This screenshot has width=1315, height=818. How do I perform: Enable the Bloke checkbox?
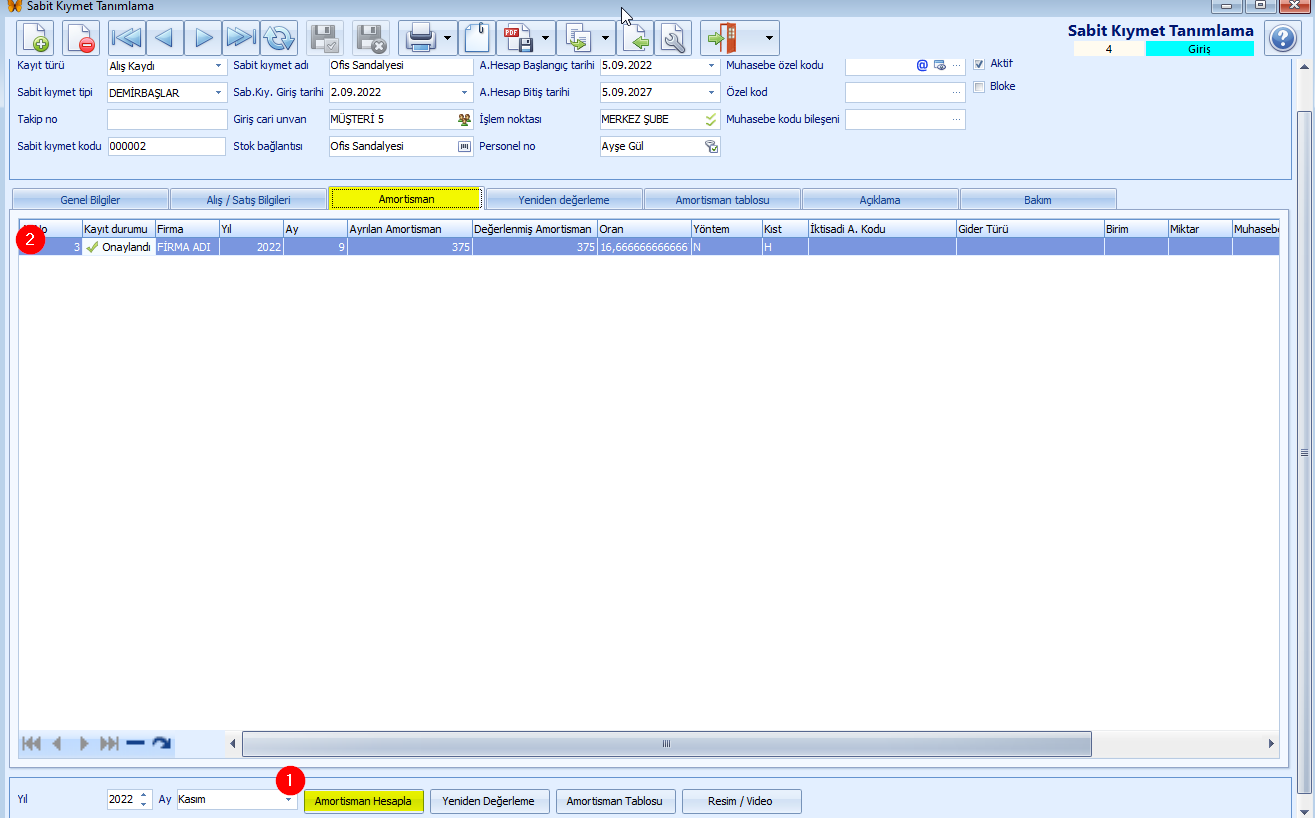(x=979, y=87)
